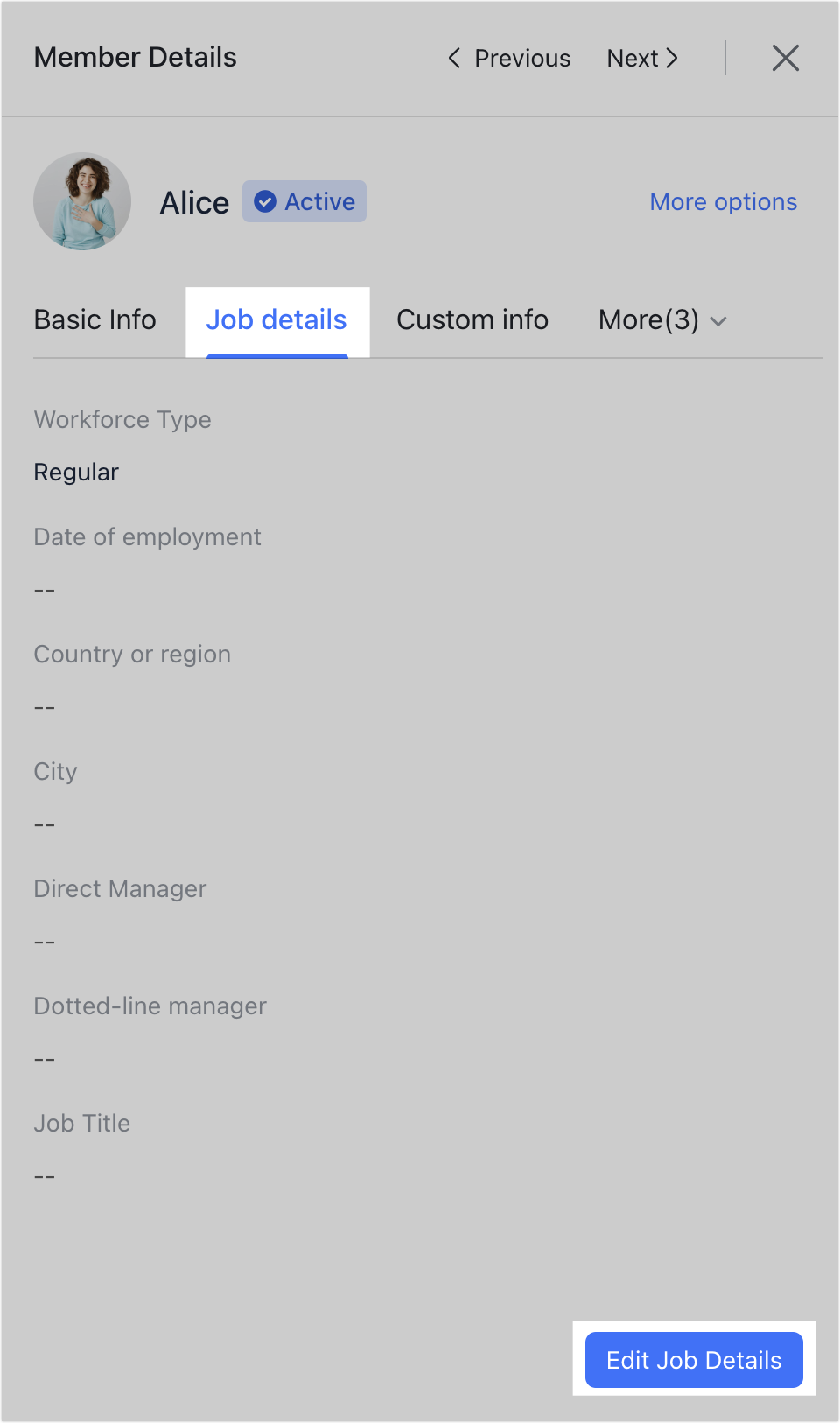
Task: Click the More options link
Action: (x=723, y=201)
